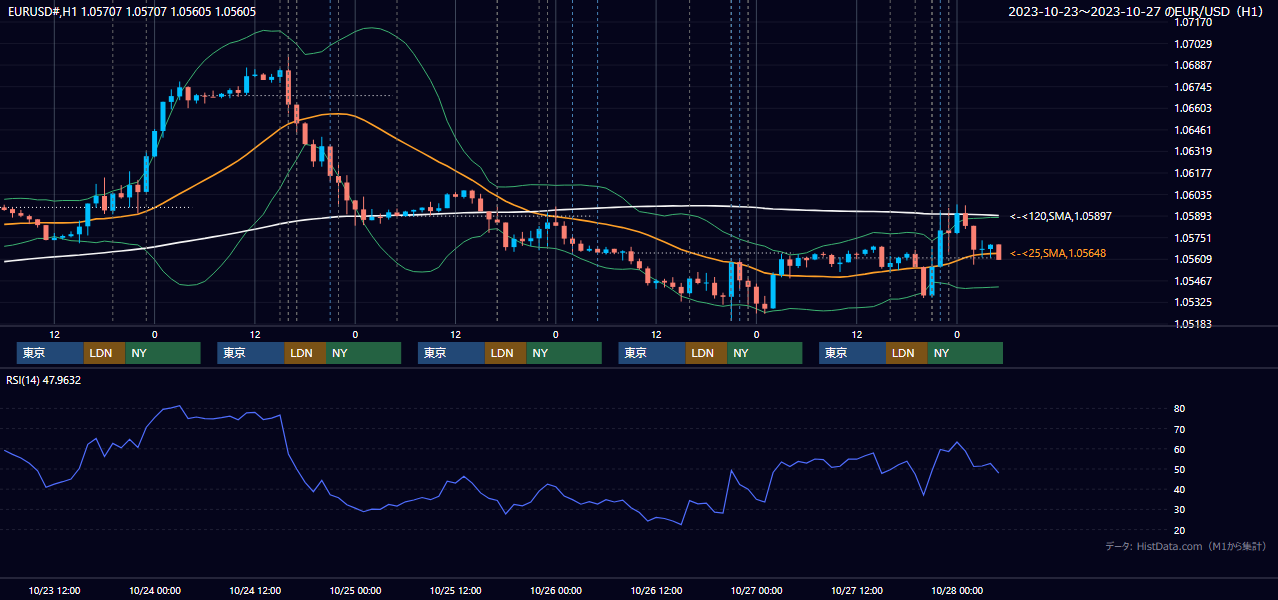Select the 10/25 12:00 date label
The width and height of the screenshot is (1278, 600).
(455, 590)
